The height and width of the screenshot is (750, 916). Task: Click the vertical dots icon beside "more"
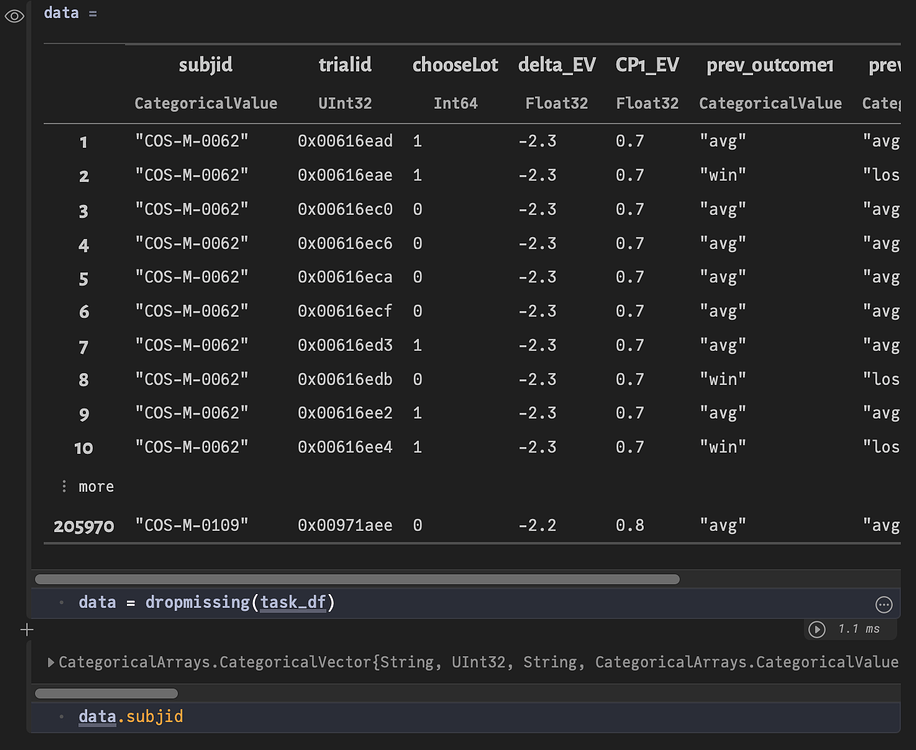[64, 486]
